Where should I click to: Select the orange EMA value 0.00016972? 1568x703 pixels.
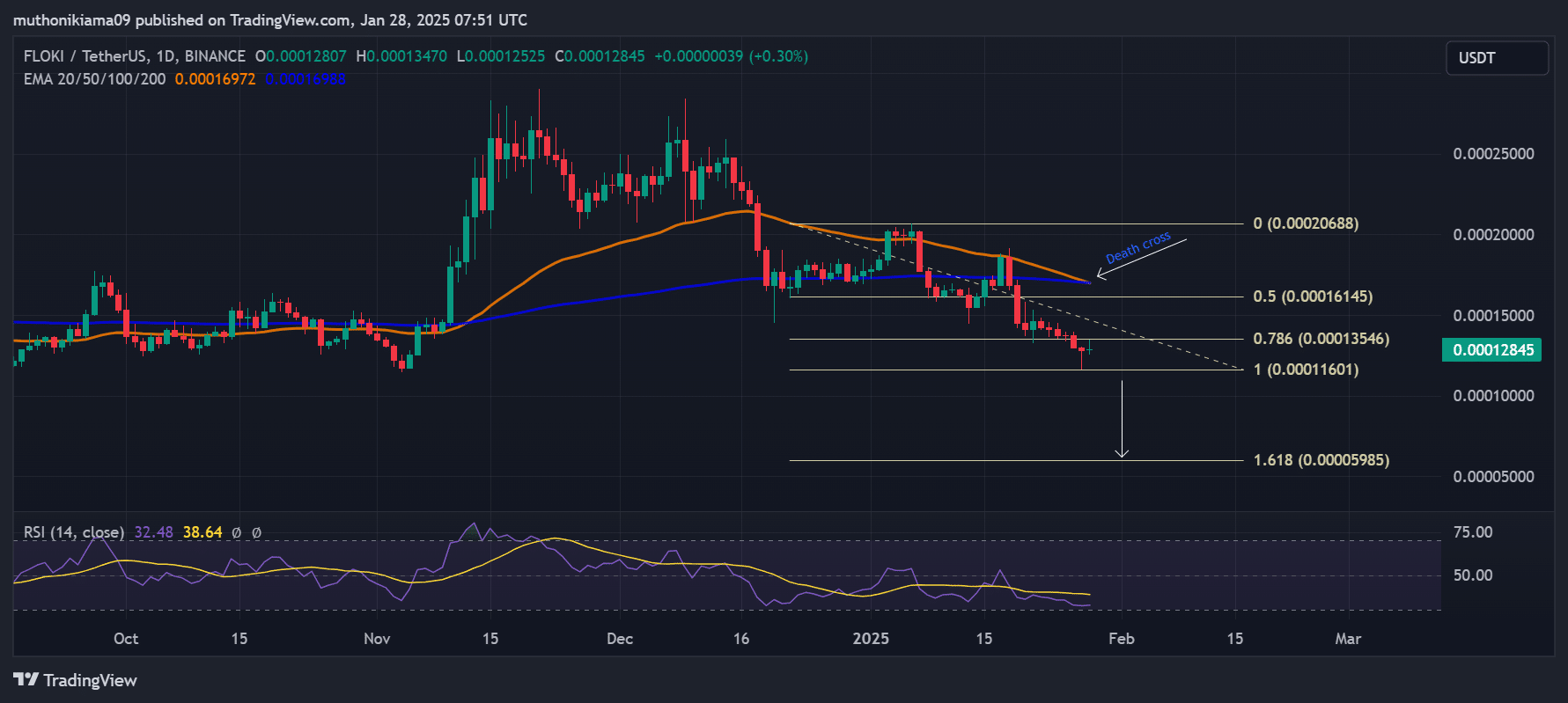(215, 79)
